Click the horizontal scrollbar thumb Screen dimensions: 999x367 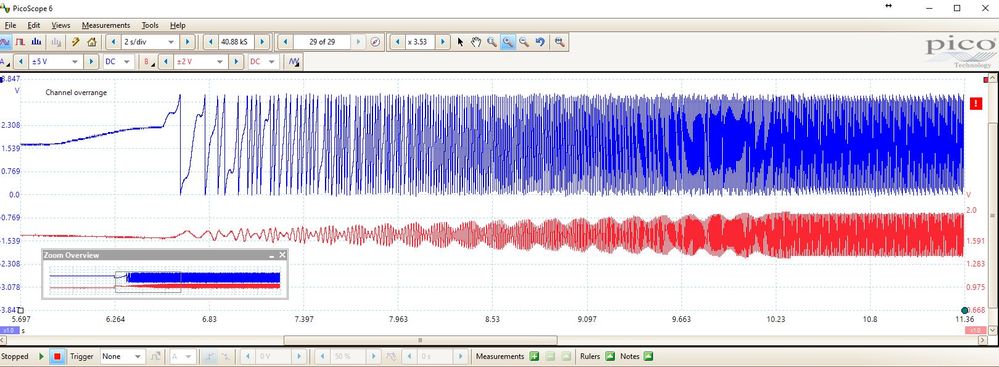tap(420, 340)
